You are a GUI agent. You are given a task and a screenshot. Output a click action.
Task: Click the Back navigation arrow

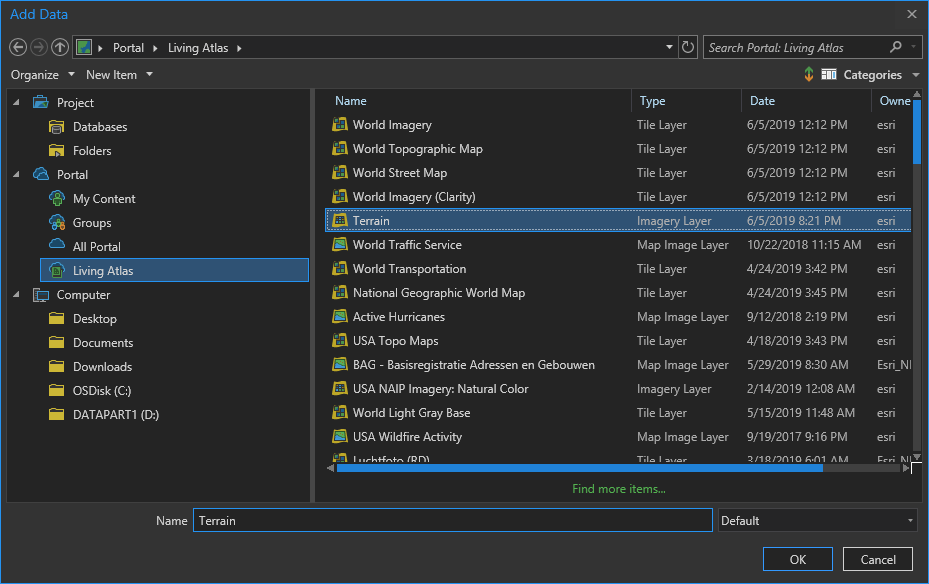point(18,47)
